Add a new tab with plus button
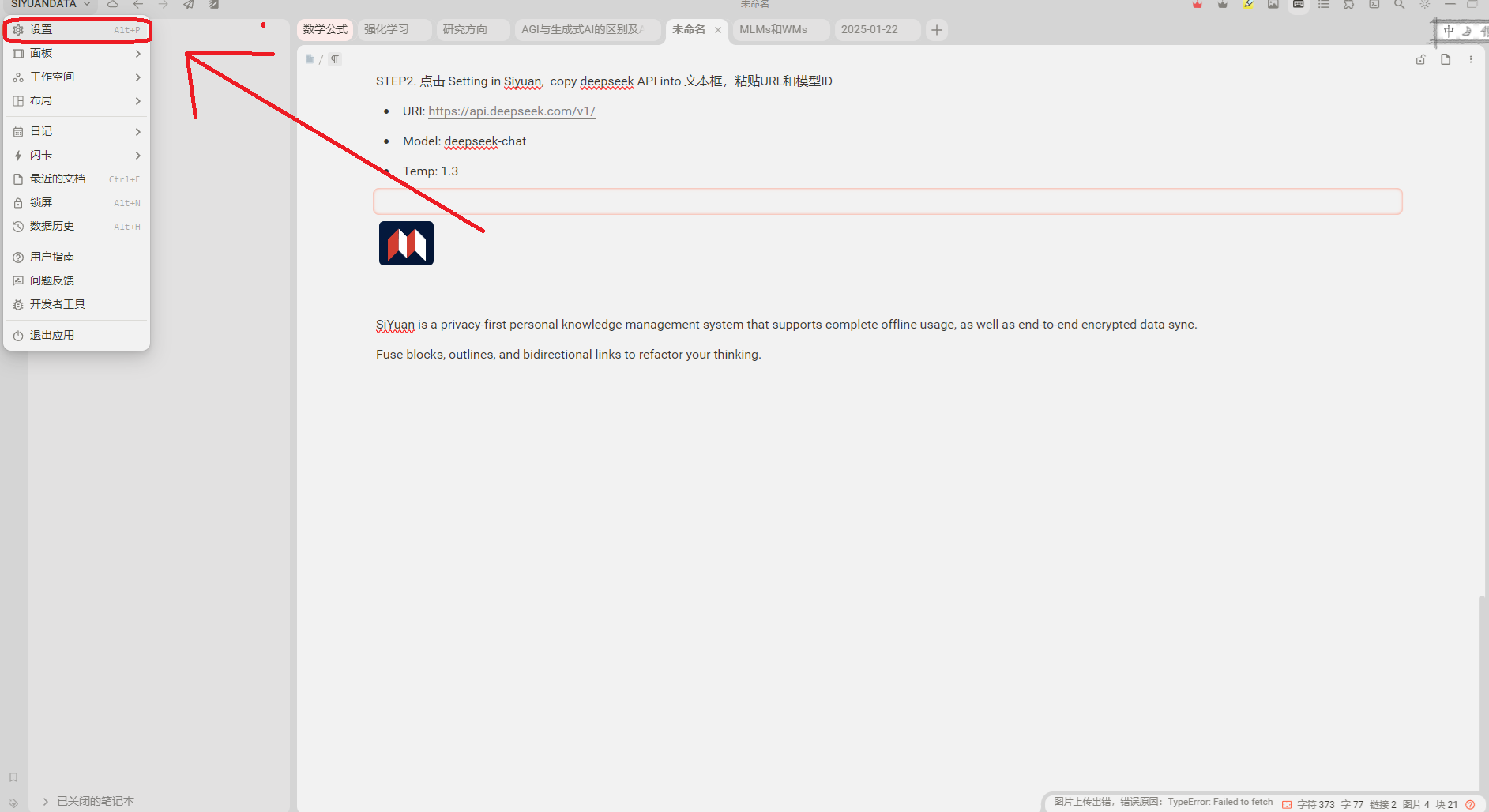This screenshot has height=812, width=1489. pyautogui.click(x=937, y=30)
